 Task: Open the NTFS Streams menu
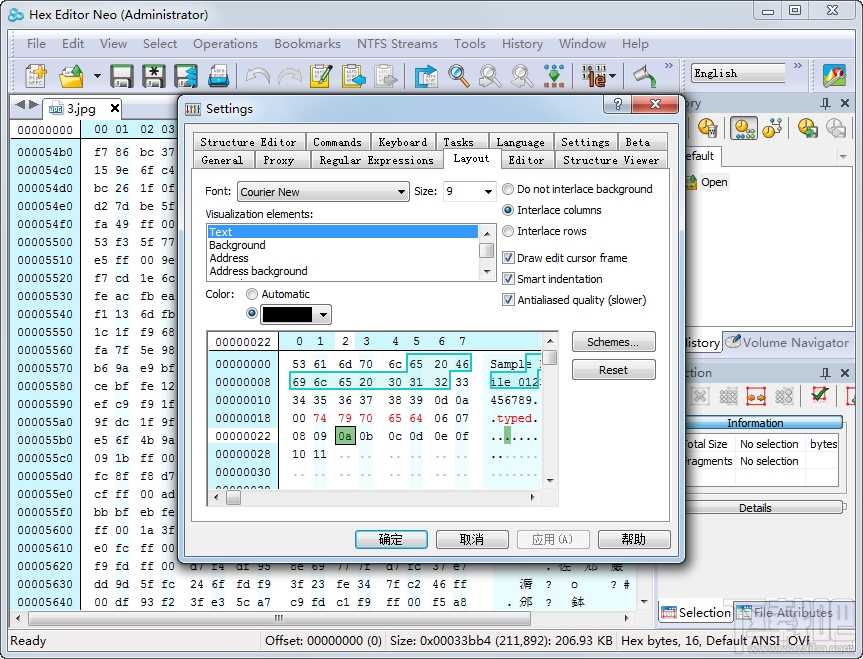[397, 44]
